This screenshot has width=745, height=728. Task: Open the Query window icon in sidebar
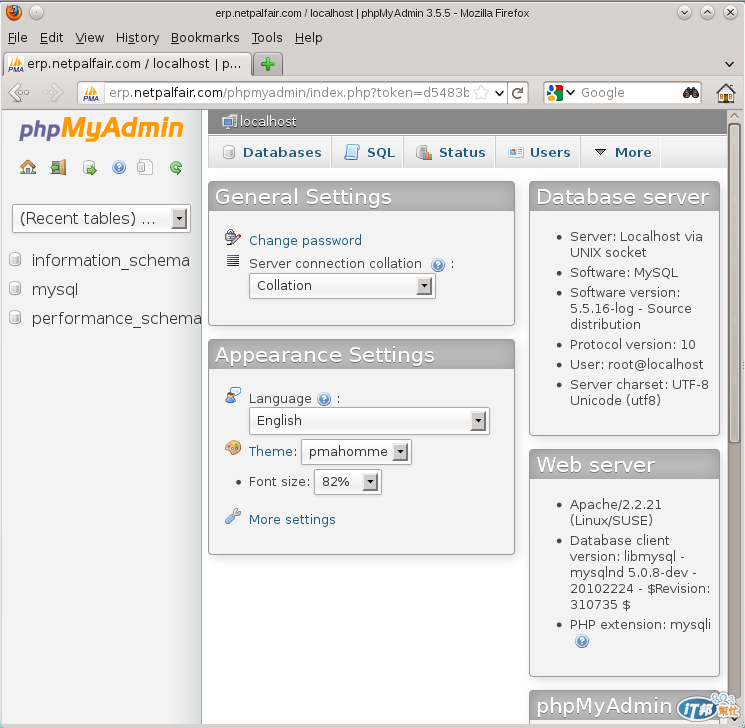click(x=89, y=167)
